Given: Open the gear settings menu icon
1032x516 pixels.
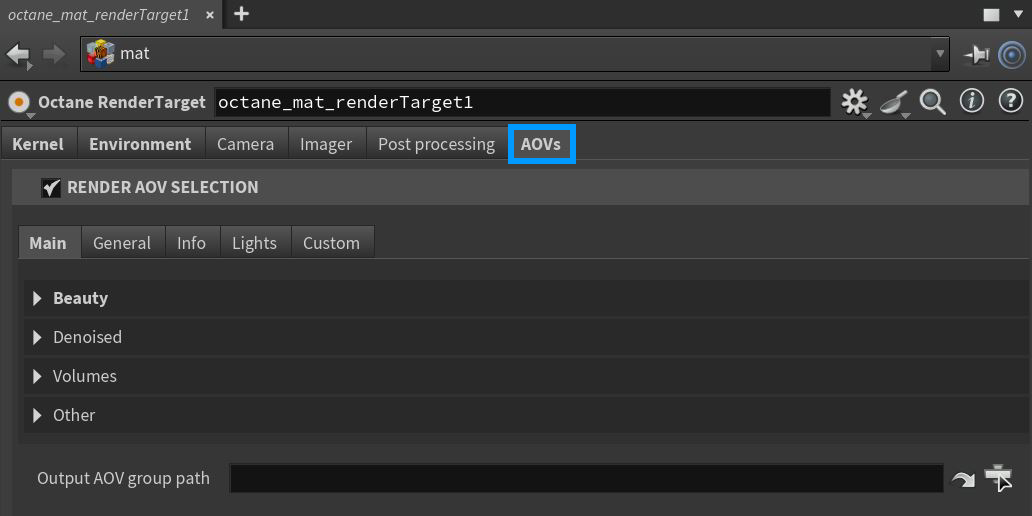Looking at the screenshot, I should point(854,102).
